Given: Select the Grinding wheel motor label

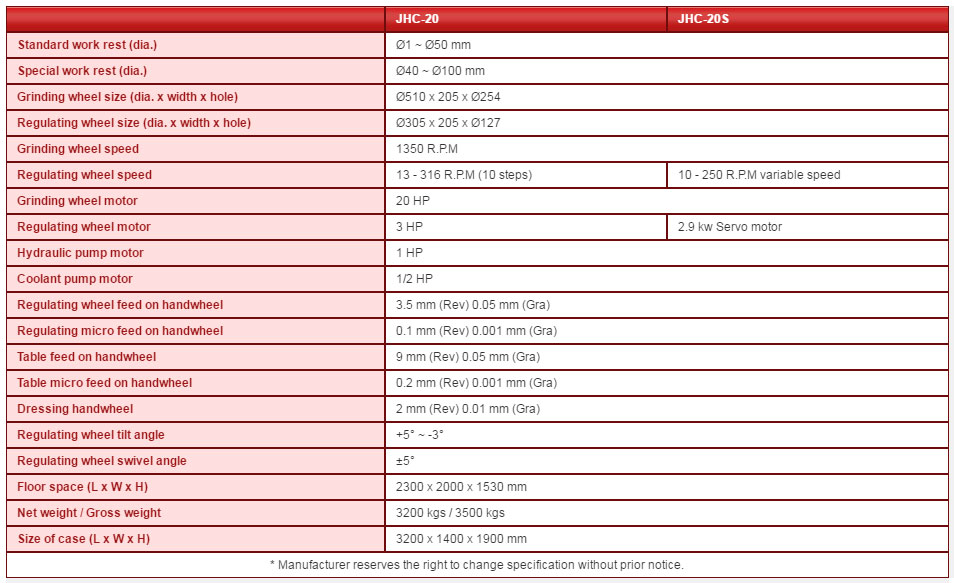Looking at the screenshot, I should pyautogui.click(x=78, y=201).
